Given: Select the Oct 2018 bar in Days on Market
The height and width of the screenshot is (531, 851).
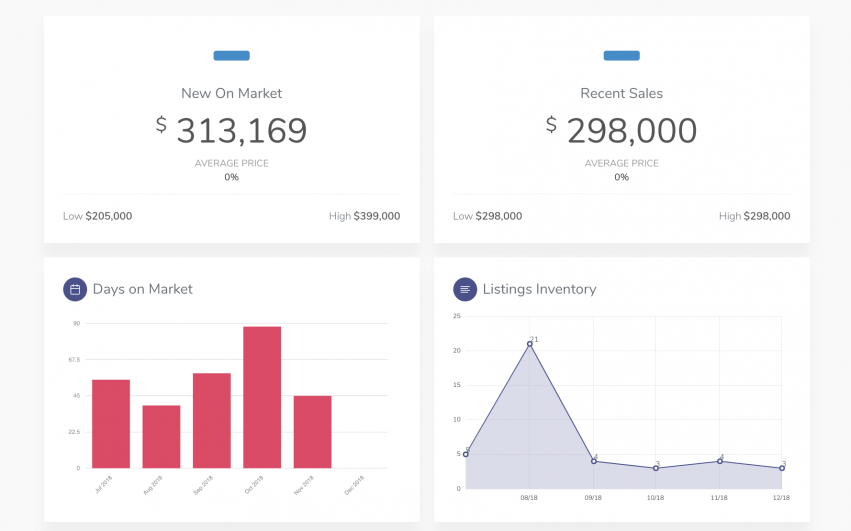Looking at the screenshot, I should [262, 397].
